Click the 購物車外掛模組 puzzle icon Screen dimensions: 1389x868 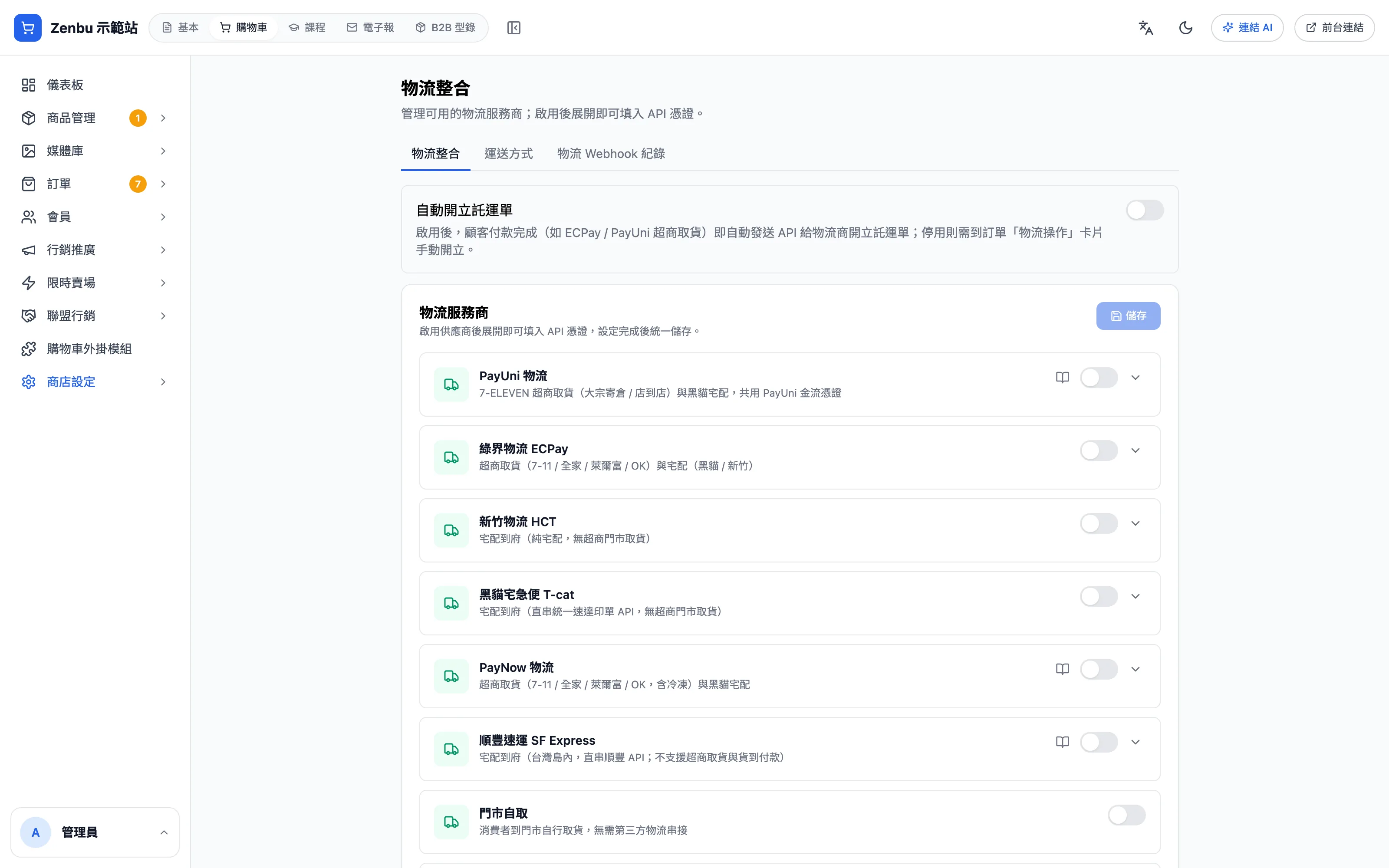click(29, 349)
